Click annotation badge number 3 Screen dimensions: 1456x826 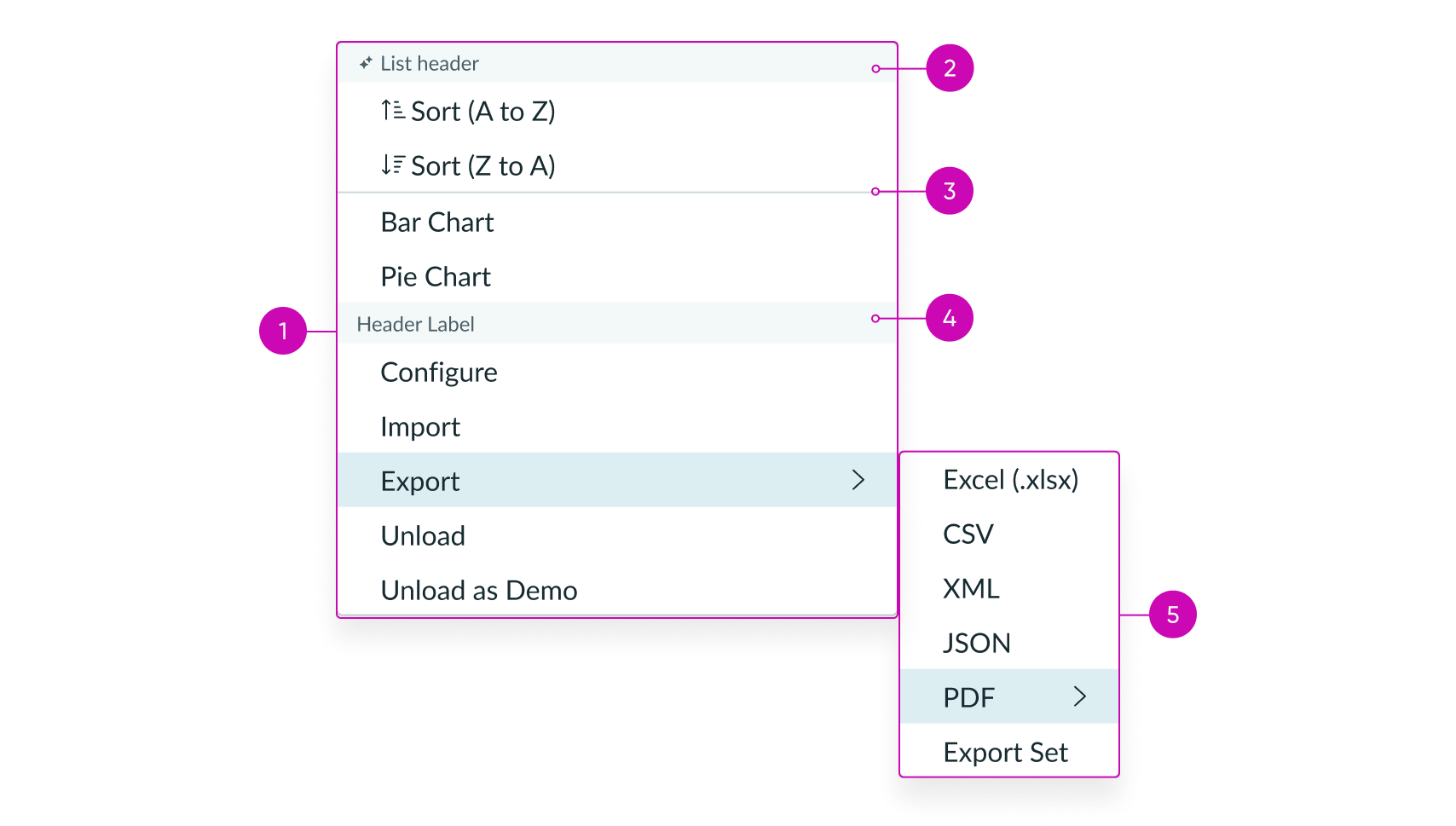coord(950,191)
